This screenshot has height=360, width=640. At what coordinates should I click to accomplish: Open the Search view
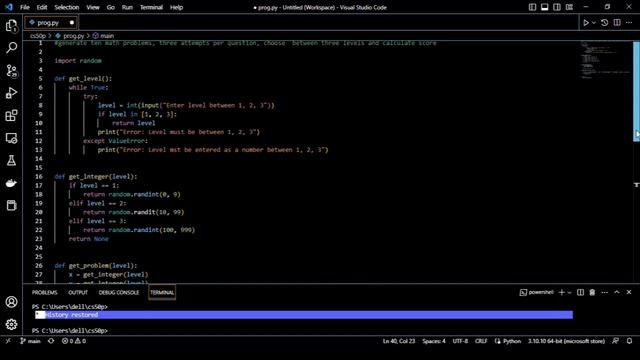[x=11, y=48]
